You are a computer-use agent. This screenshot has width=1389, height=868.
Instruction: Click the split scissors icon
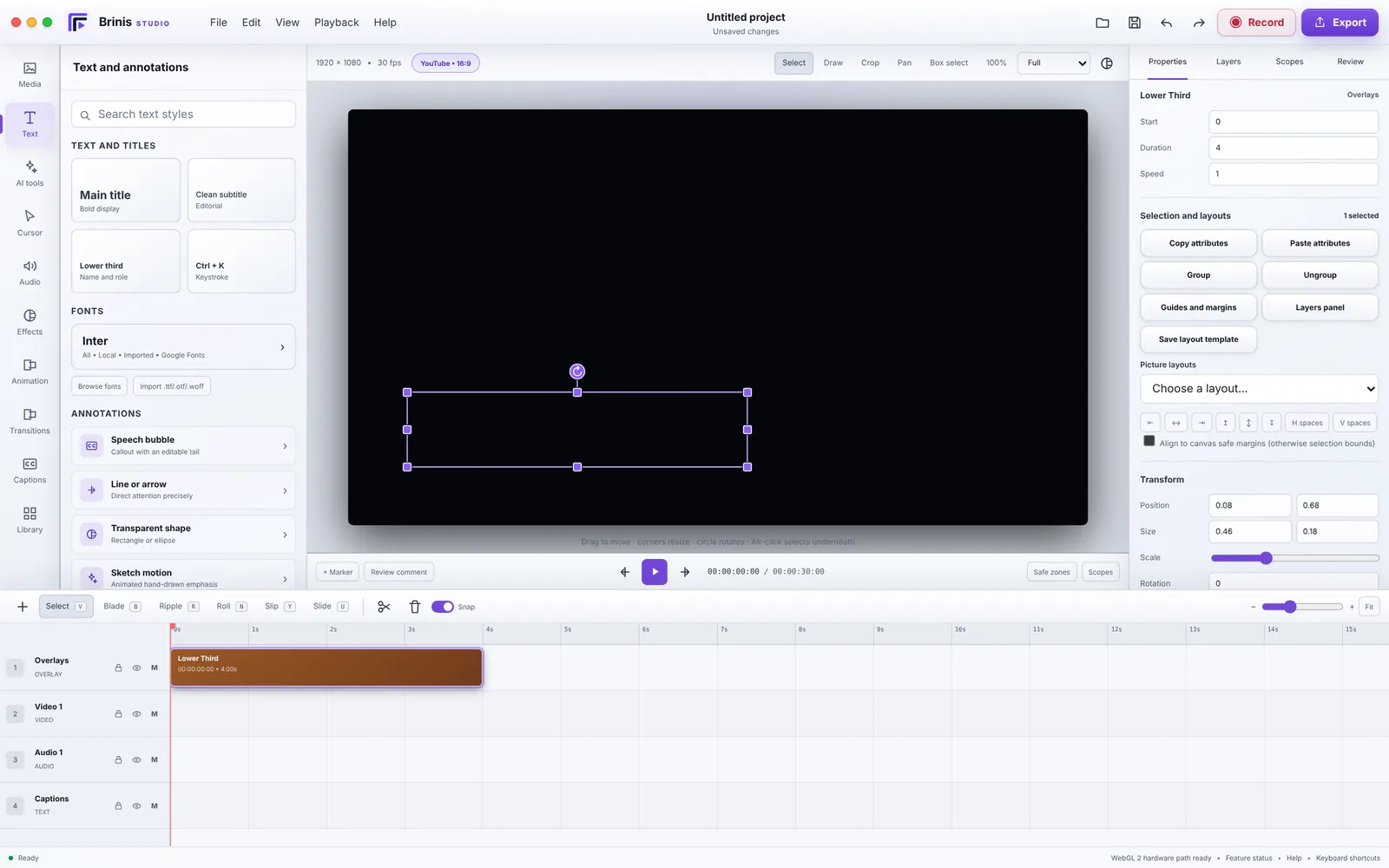[384, 607]
